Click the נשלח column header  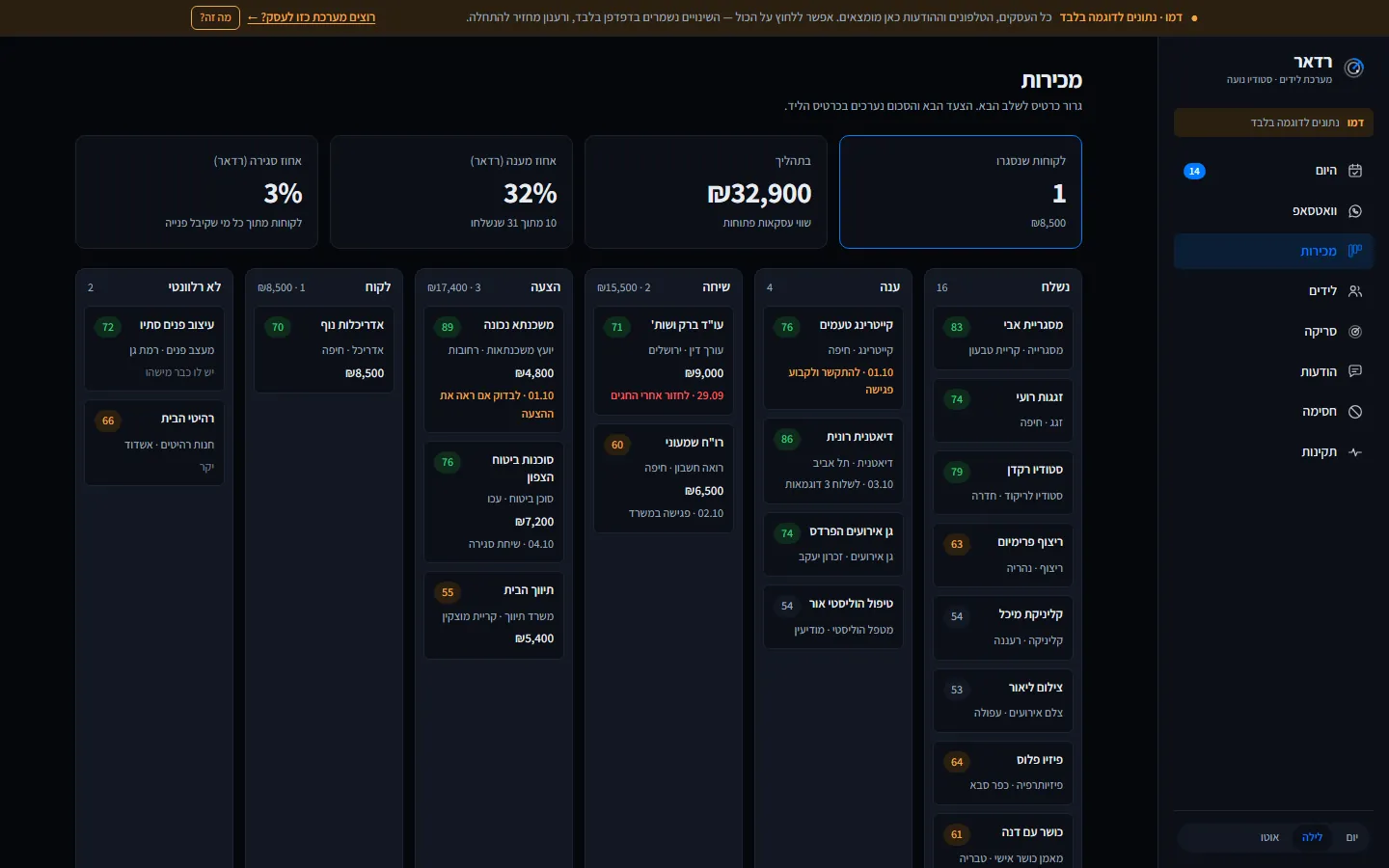[1003, 287]
